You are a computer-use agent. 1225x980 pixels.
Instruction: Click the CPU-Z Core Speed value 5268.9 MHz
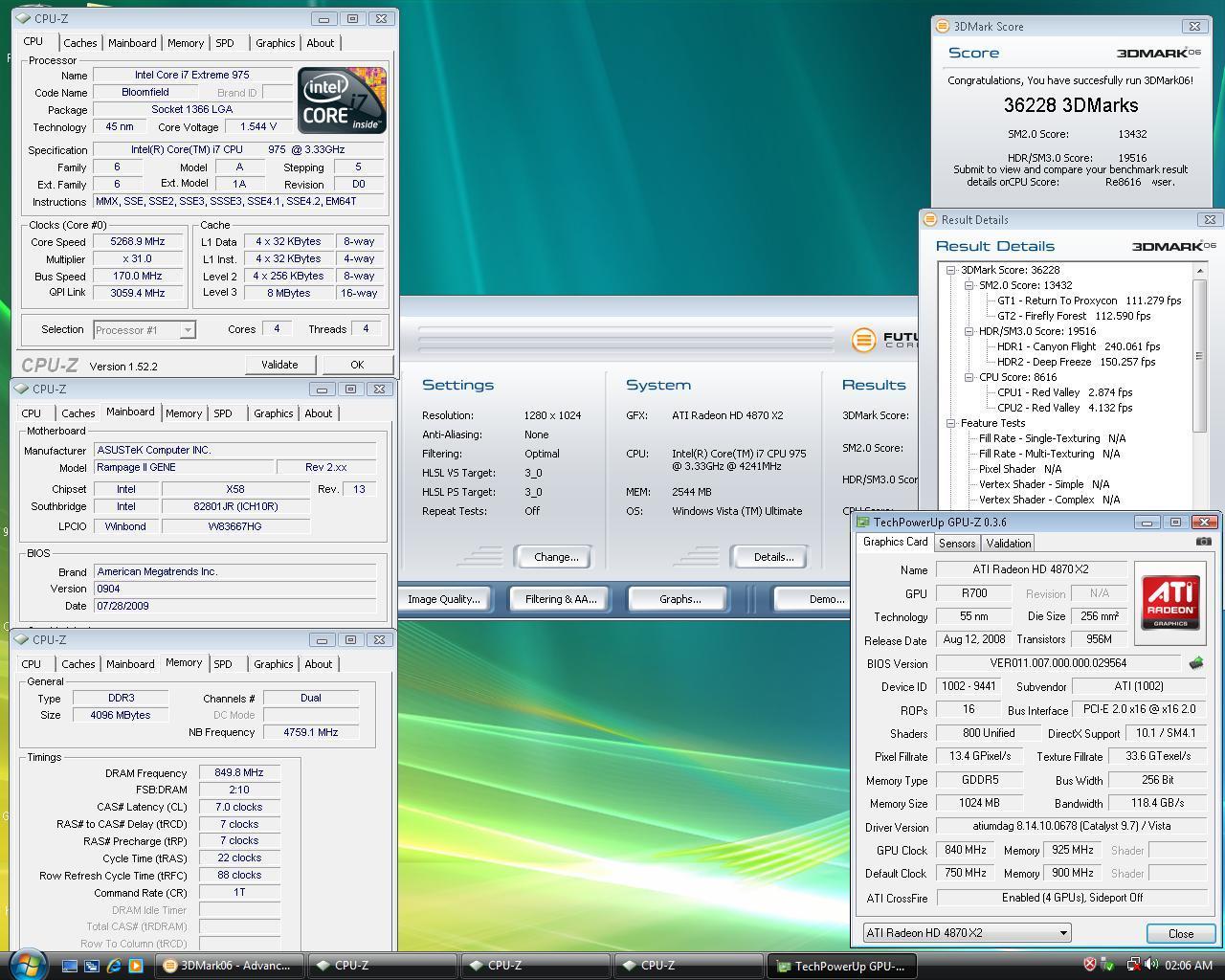[x=139, y=242]
